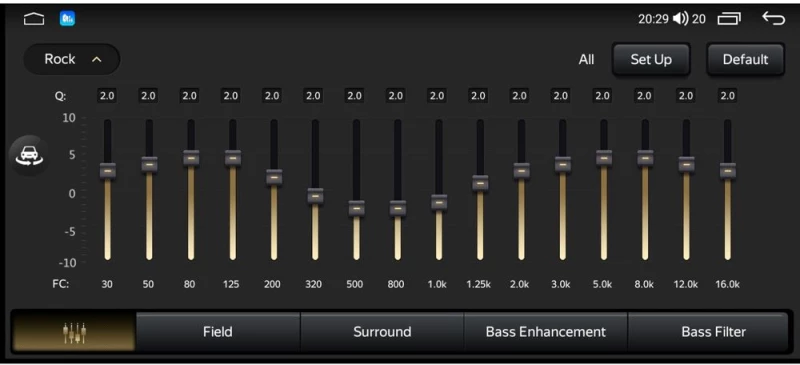
Task: Click the 16.0k frequency label
Action: pyautogui.click(x=728, y=284)
